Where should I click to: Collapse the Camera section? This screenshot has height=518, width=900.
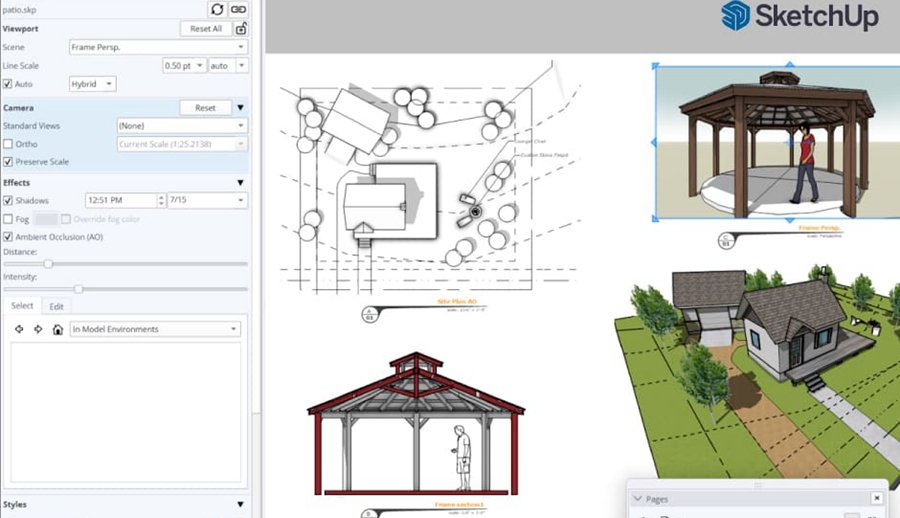(x=240, y=107)
